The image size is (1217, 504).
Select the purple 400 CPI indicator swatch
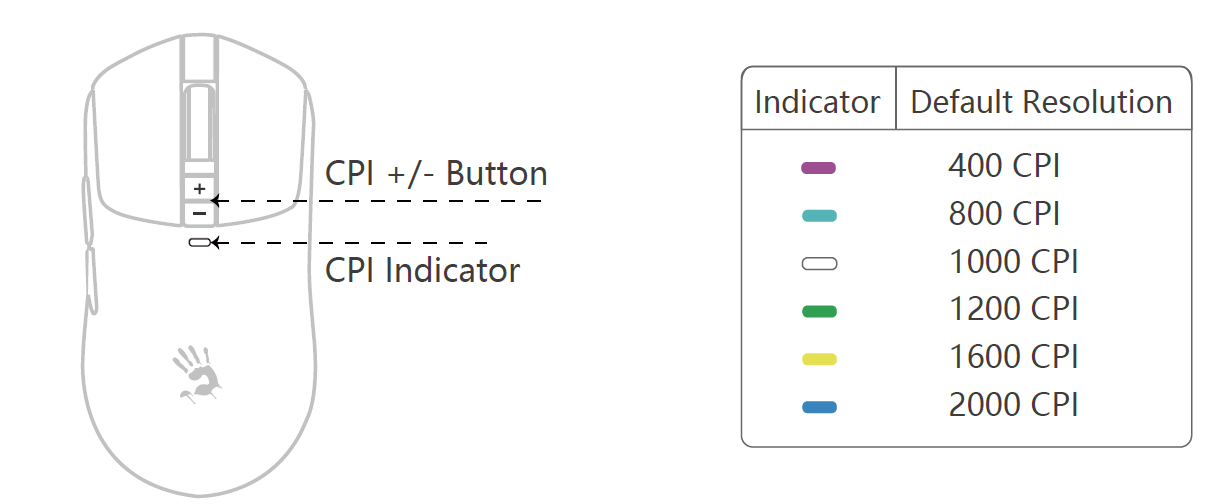[x=819, y=168]
